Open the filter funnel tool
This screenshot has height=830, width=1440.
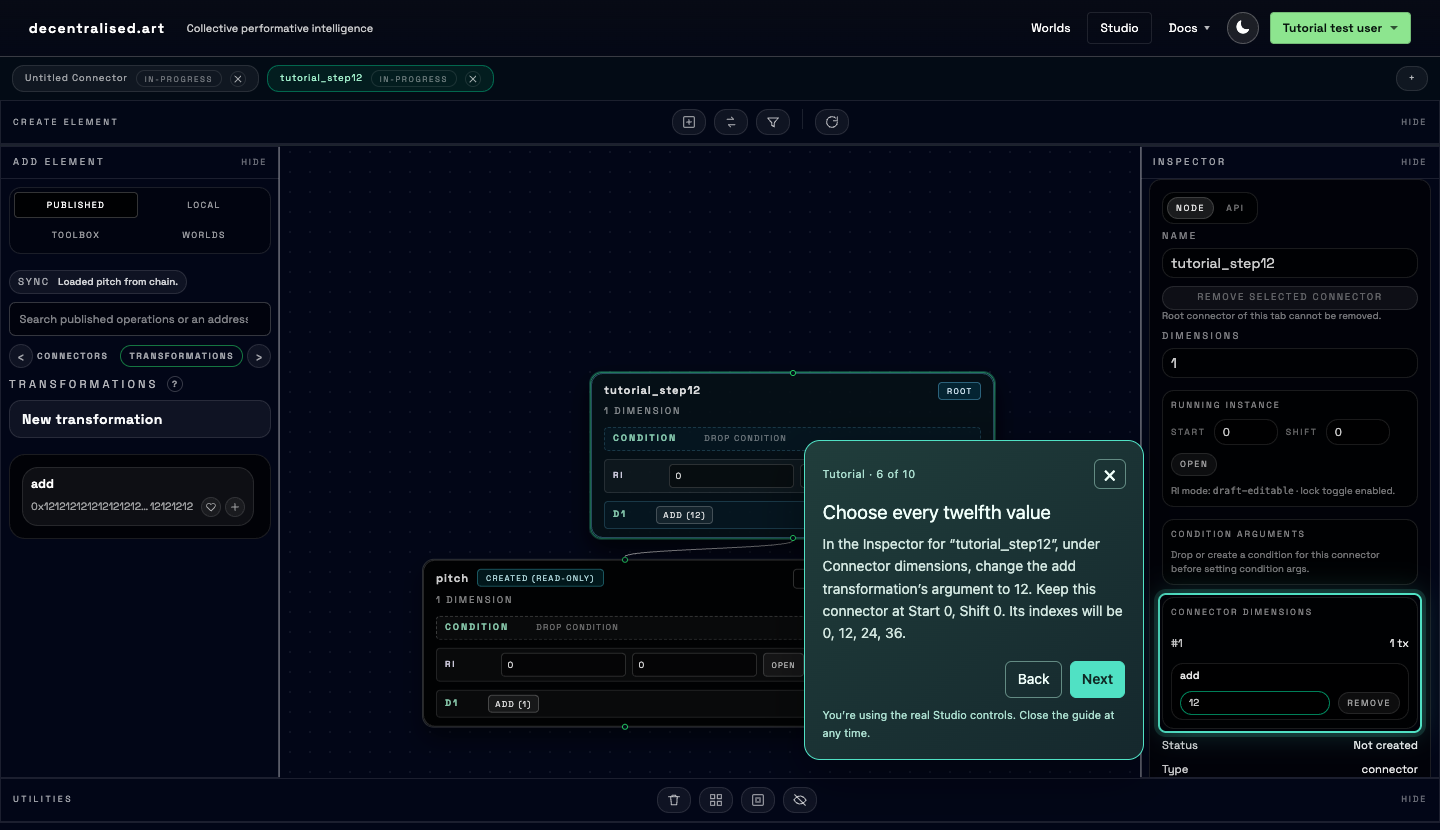click(x=773, y=122)
